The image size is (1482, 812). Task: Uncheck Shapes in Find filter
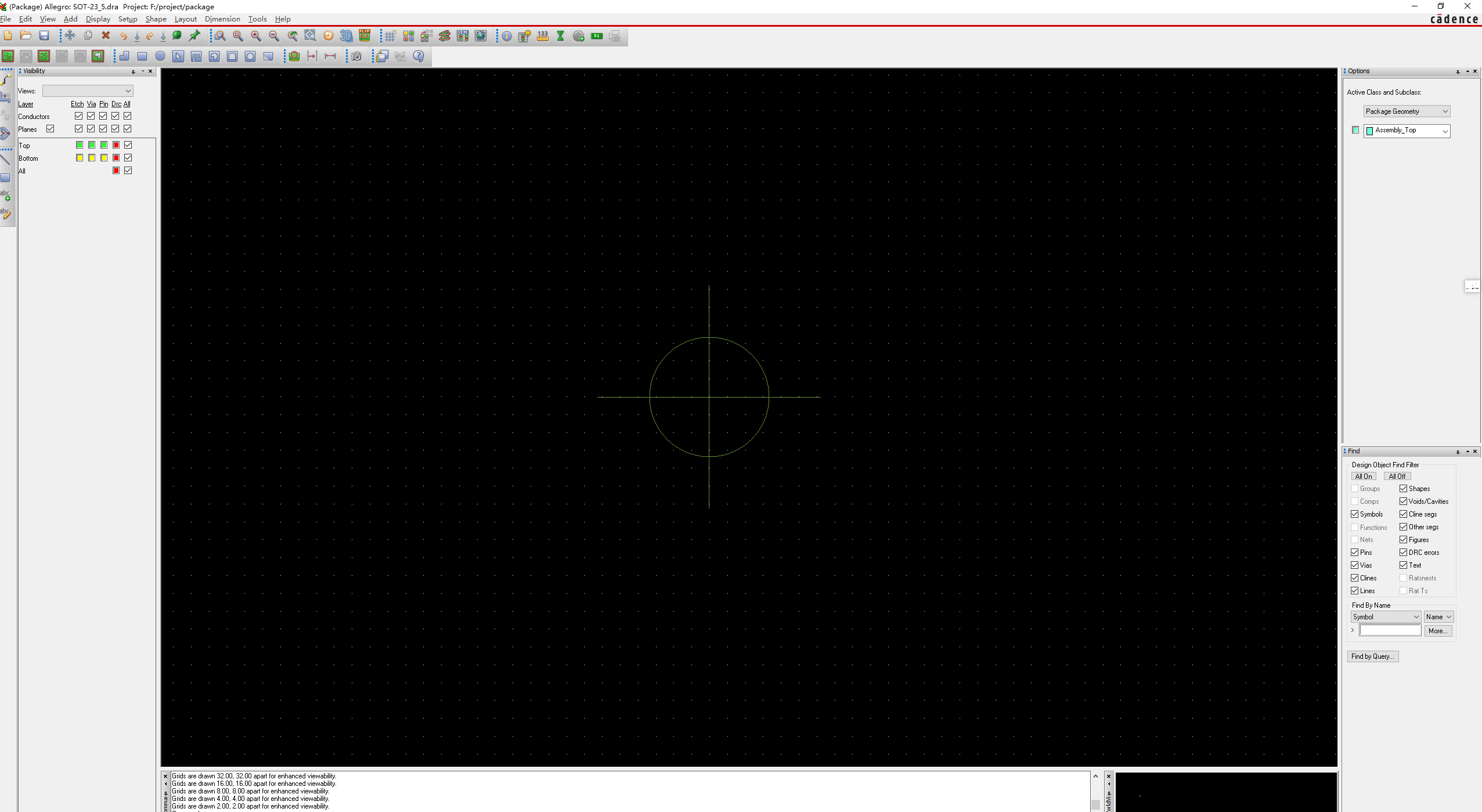1403,489
